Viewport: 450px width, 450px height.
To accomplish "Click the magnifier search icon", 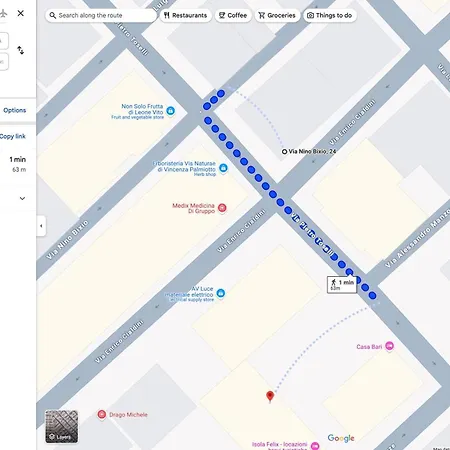I will tap(53, 15).
